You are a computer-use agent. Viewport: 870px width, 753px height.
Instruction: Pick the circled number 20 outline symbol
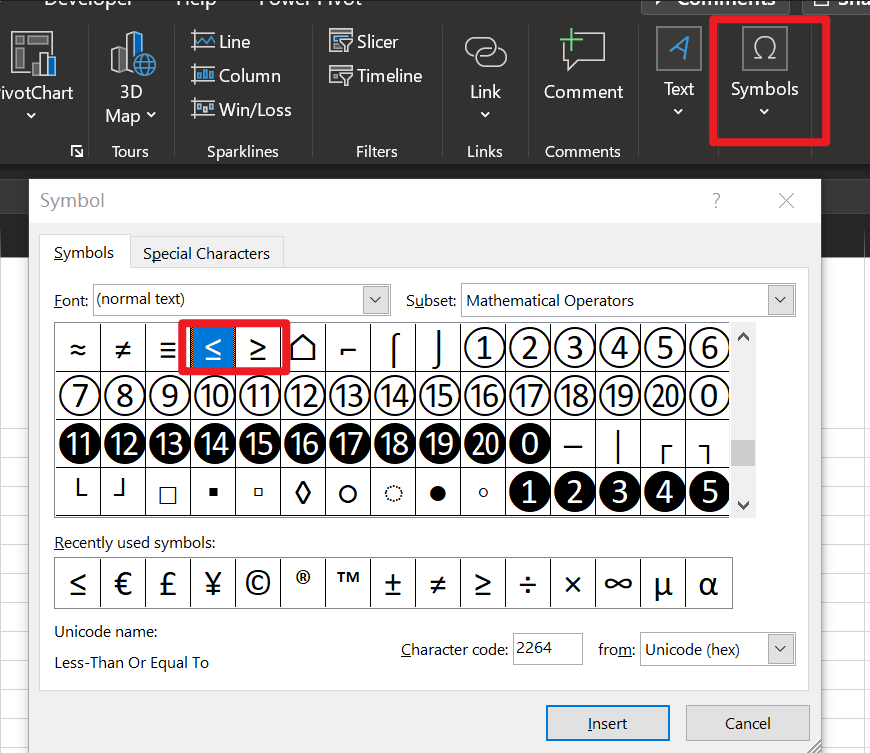click(664, 396)
